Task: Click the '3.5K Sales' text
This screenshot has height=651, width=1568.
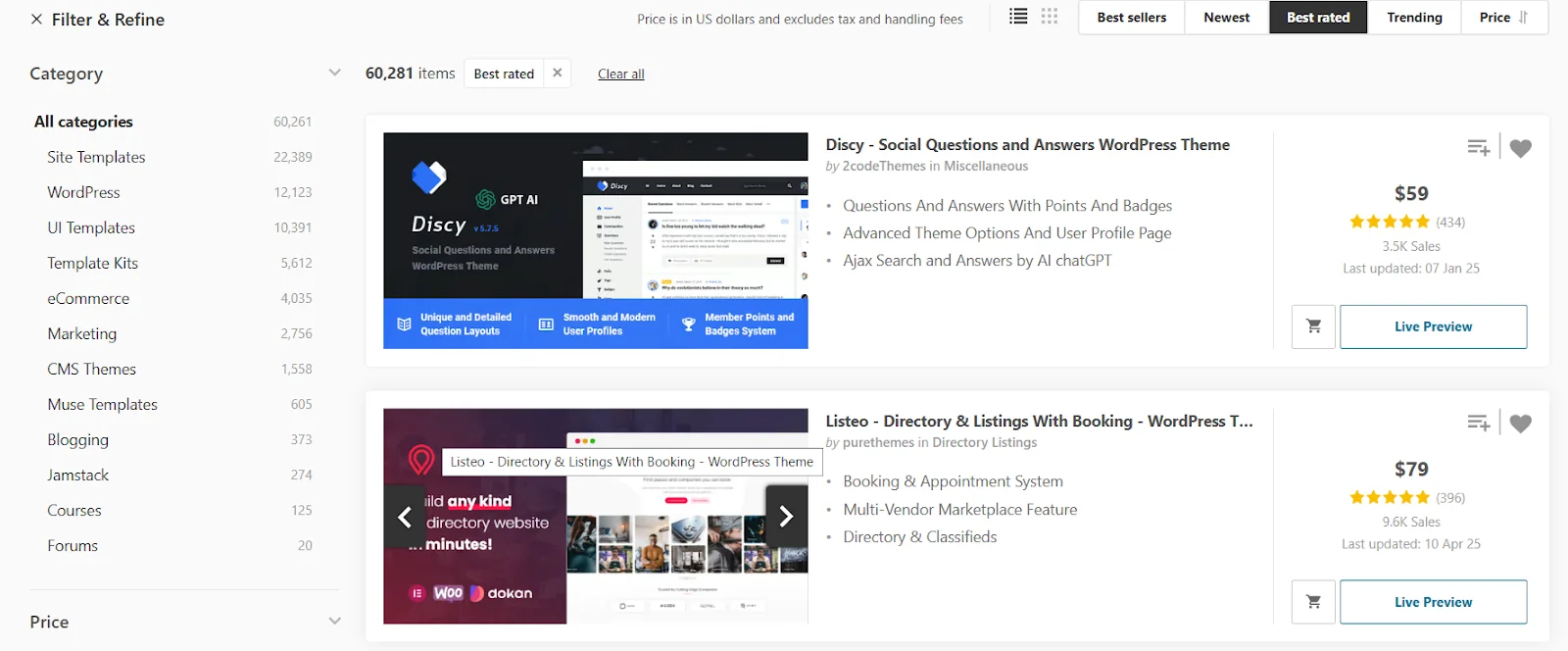Action: (1411, 246)
